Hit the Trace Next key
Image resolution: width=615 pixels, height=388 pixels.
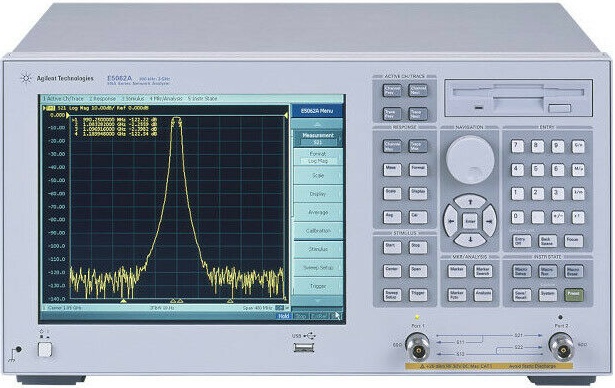coord(418,114)
